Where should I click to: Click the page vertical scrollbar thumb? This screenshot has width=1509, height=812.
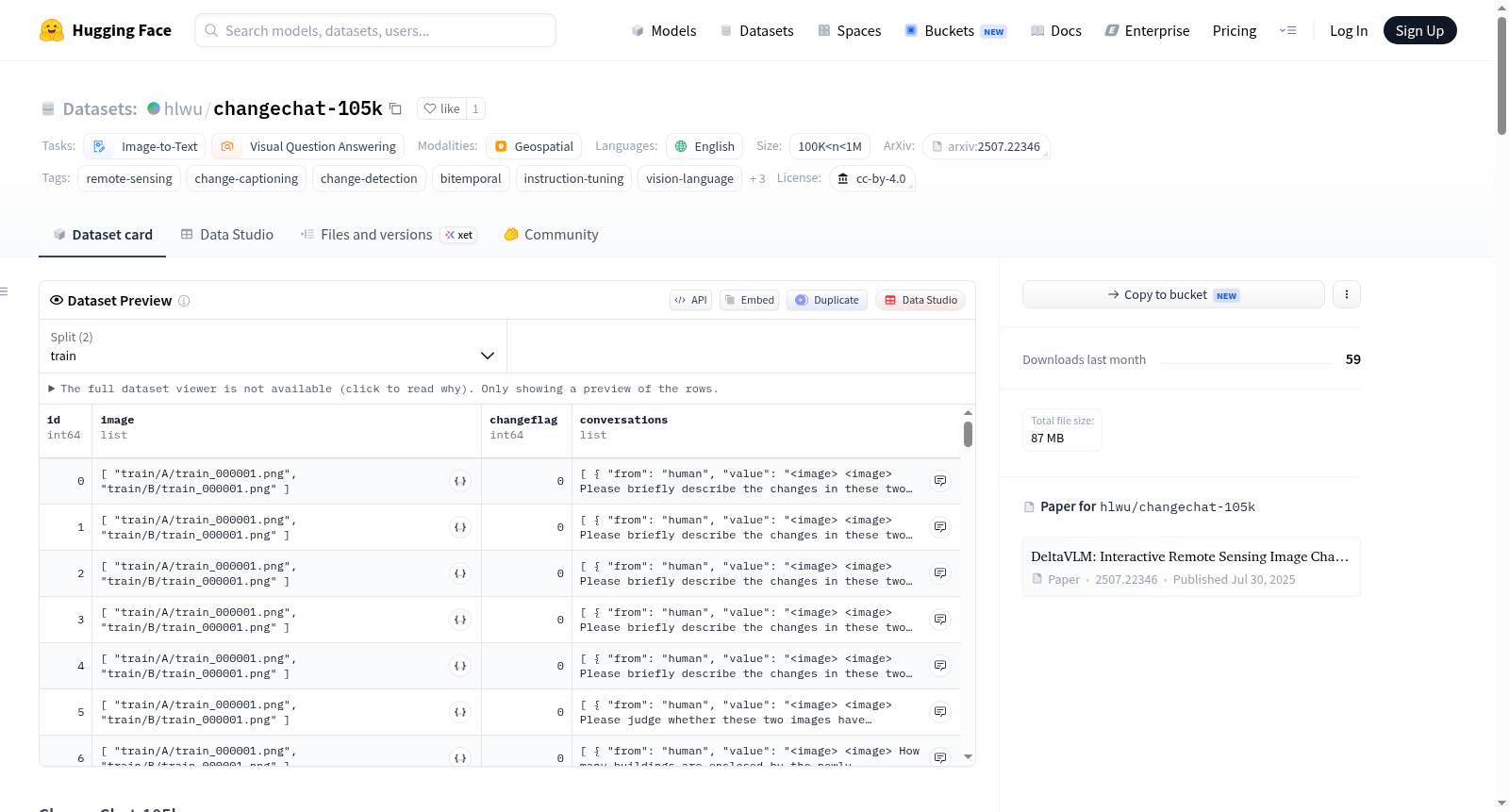(x=1501, y=75)
